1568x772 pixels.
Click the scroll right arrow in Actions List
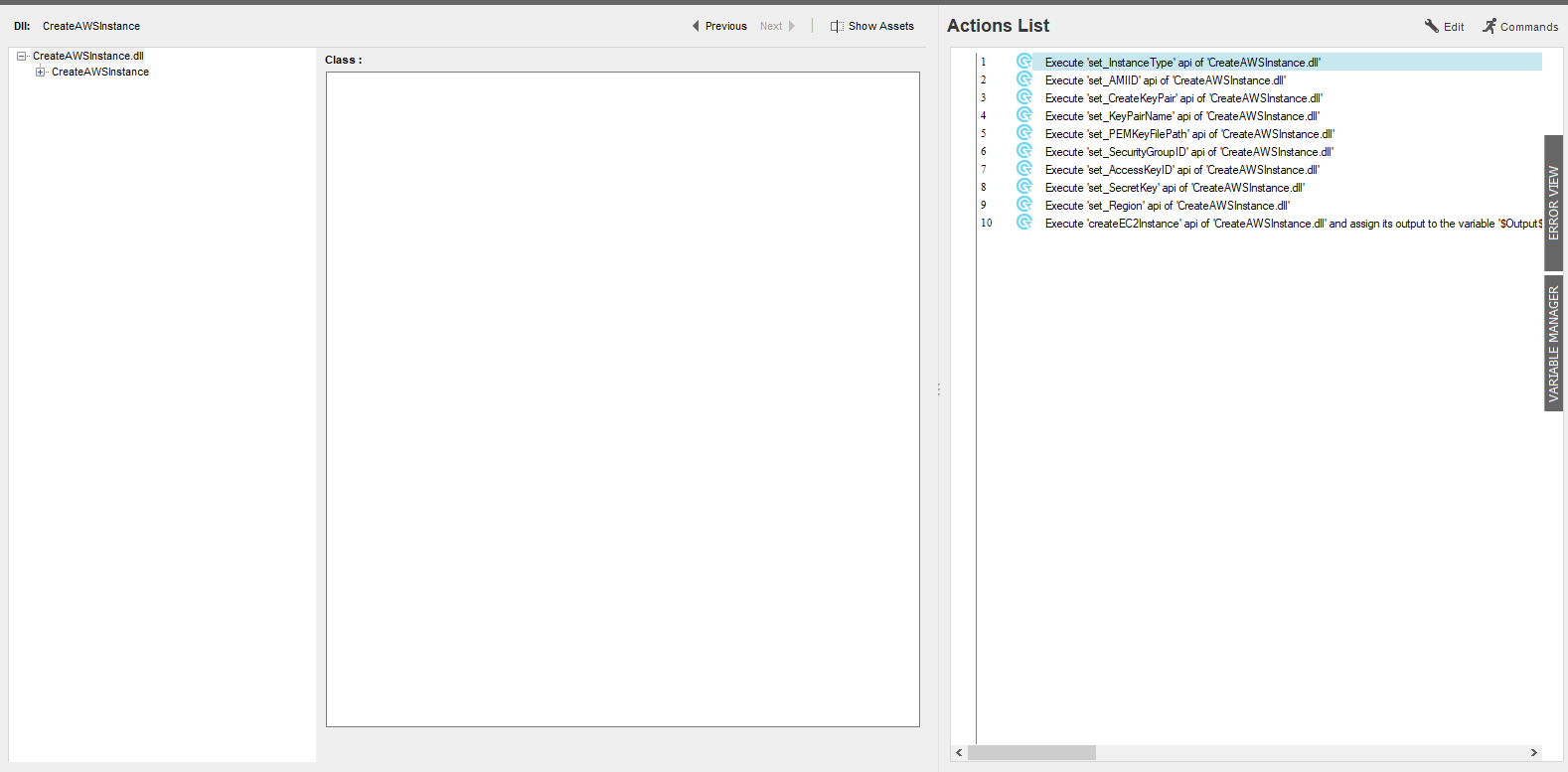click(x=1534, y=753)
